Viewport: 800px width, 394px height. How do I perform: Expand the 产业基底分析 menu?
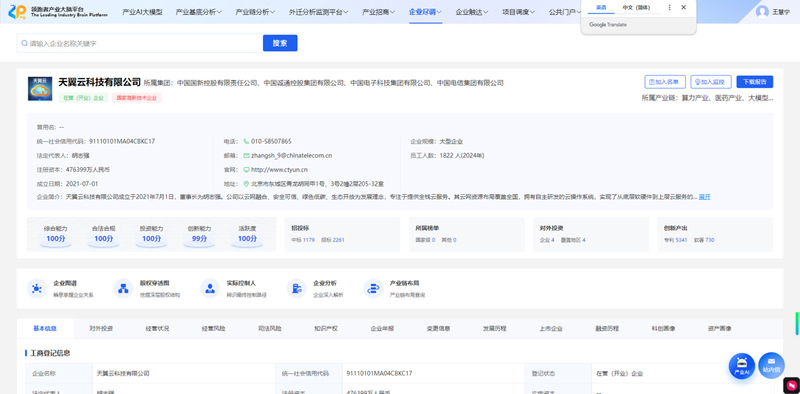tap(198, 12)
